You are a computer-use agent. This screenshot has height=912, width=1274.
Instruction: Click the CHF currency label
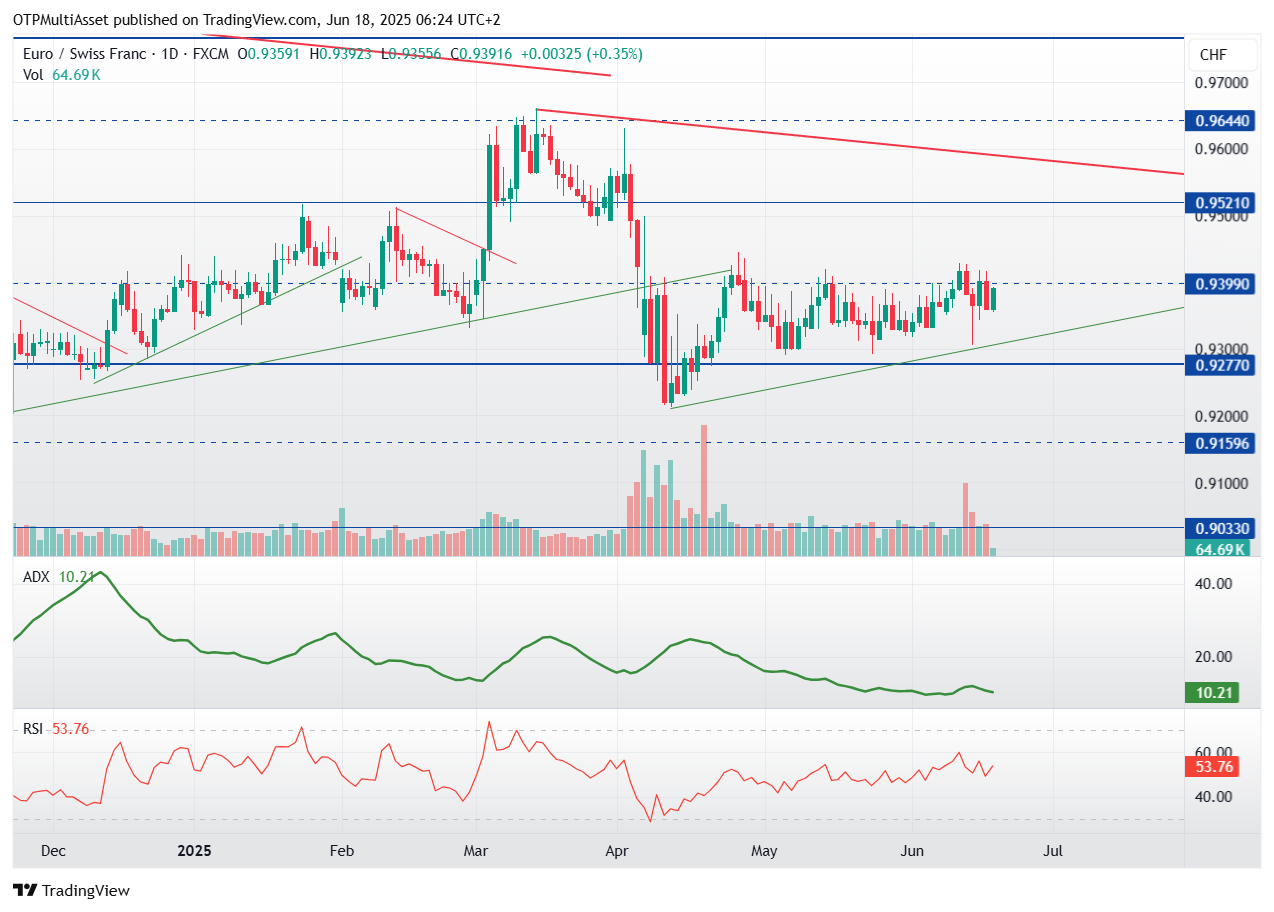coord(1213,55)
